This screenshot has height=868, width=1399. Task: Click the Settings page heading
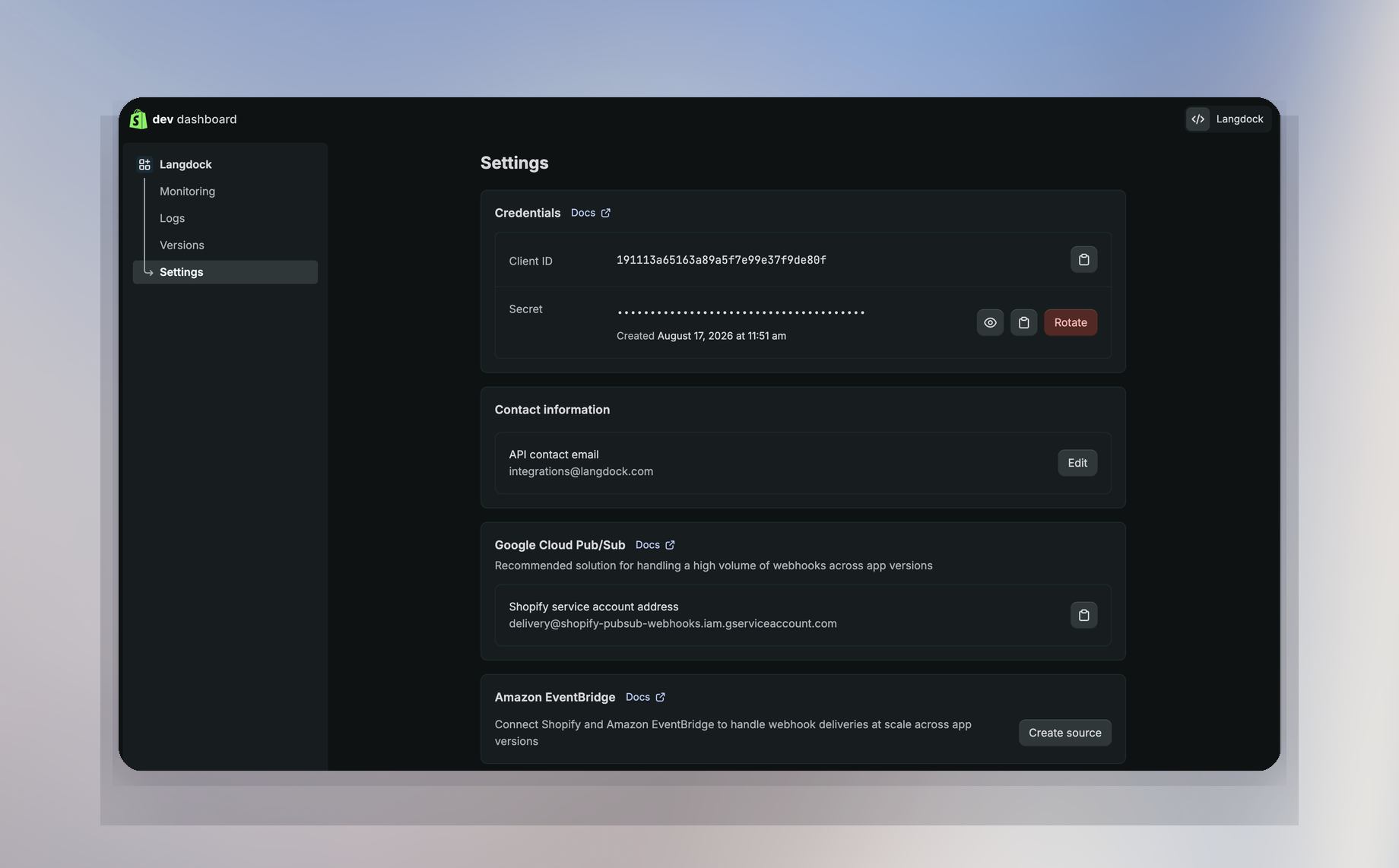click(514, 163)
